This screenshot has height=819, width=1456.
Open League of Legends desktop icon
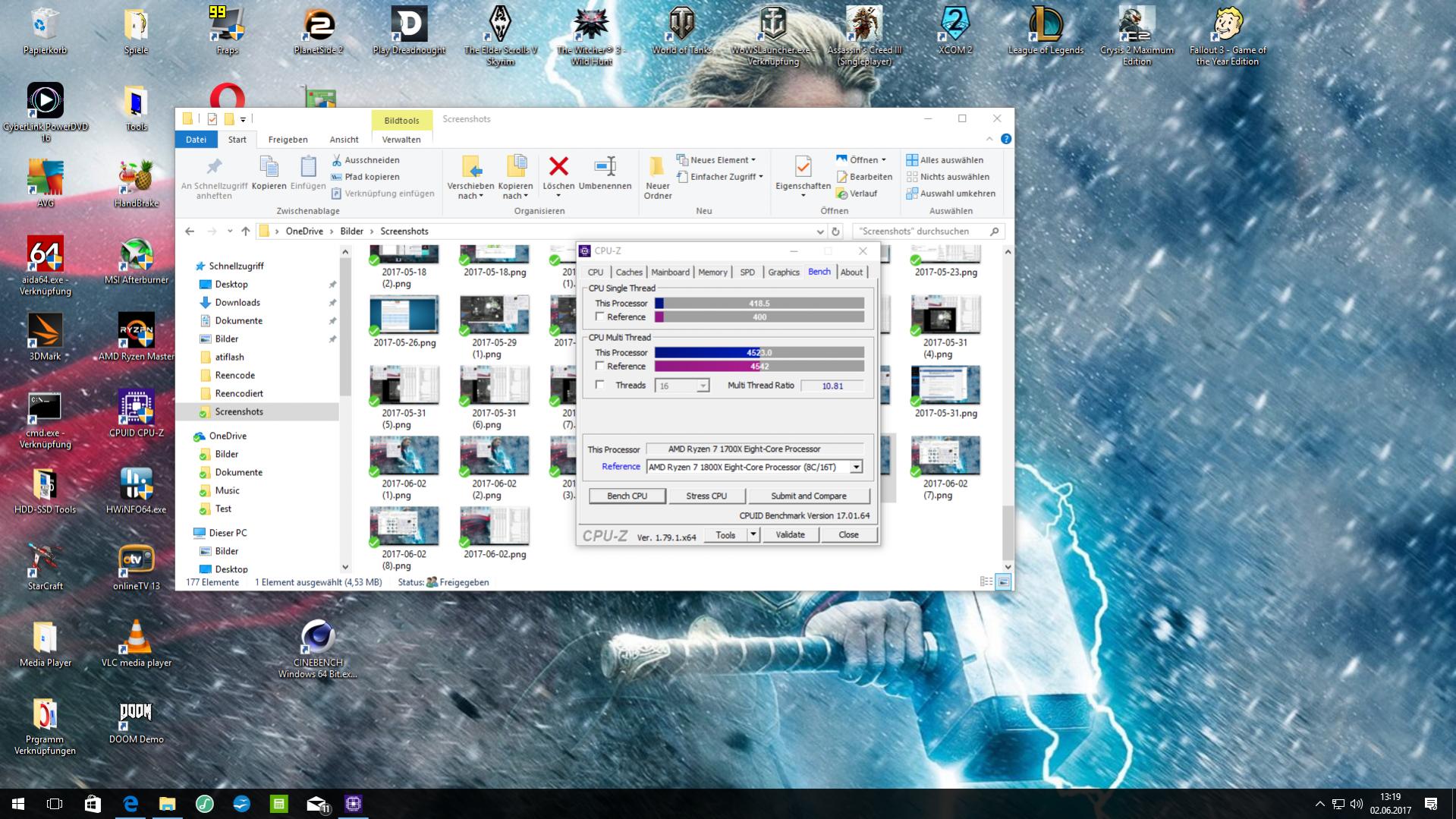[1046, 30]
